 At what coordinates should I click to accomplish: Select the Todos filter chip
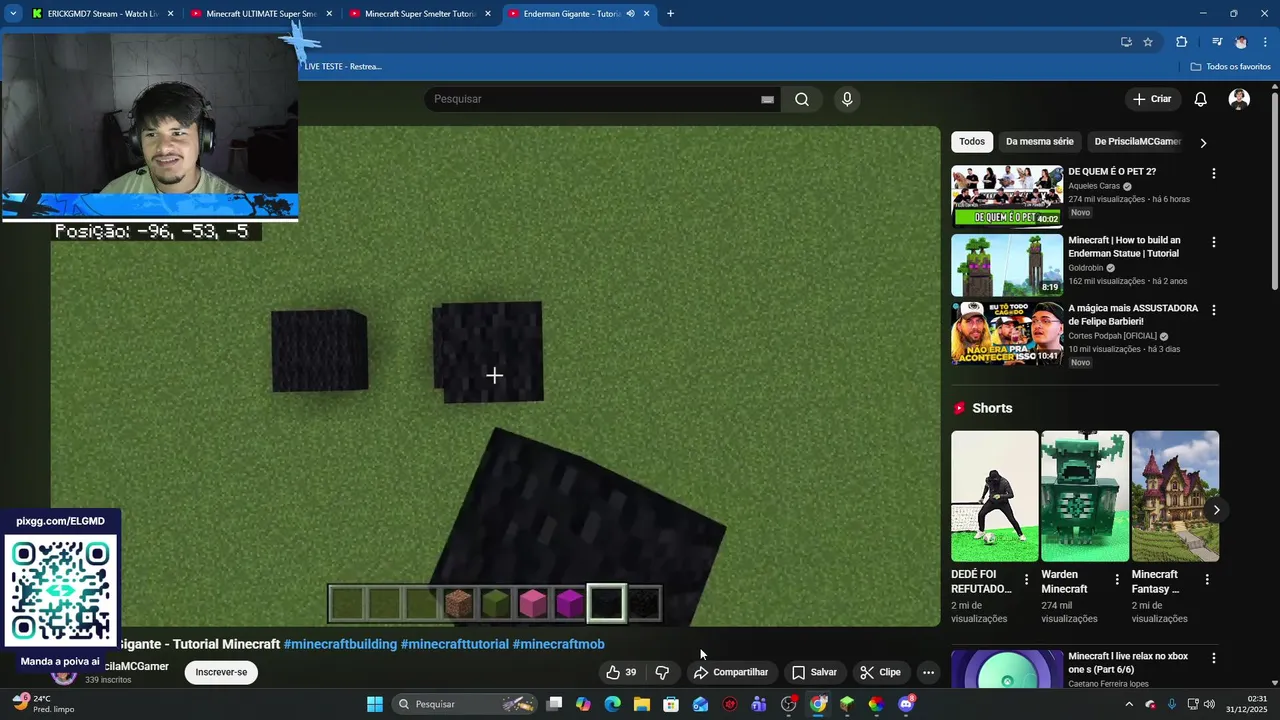[x=972, y=141]
